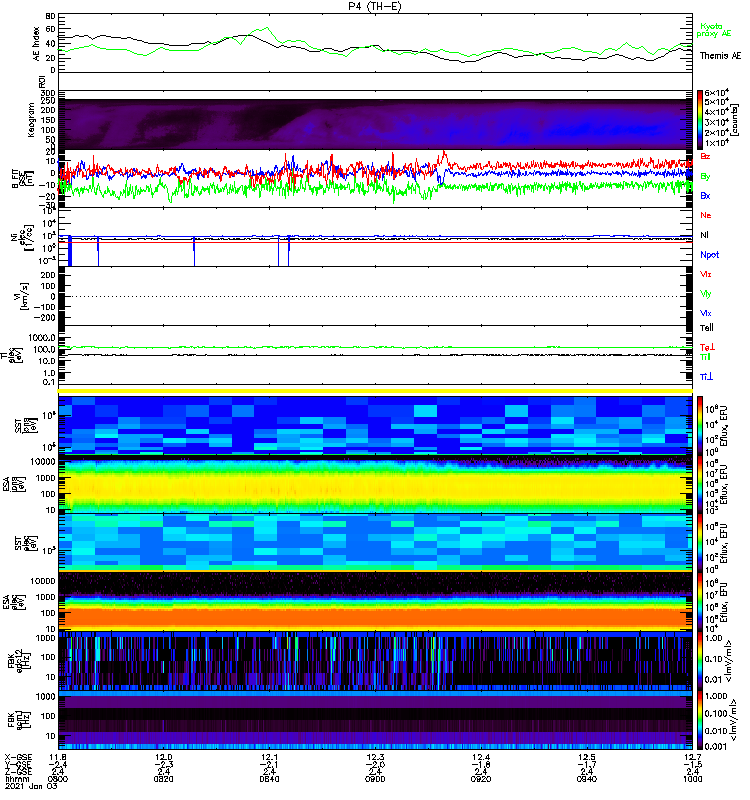Click inside the AE Index line plot panel
The height and width of the screenshot is (800, 750).
[x=375, y=43]
